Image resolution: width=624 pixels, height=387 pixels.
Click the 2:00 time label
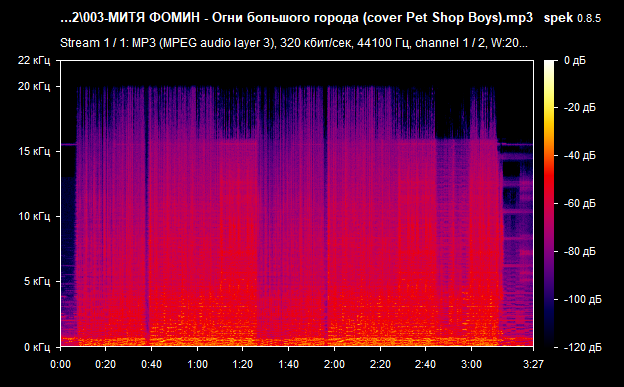tap(334, 364)
